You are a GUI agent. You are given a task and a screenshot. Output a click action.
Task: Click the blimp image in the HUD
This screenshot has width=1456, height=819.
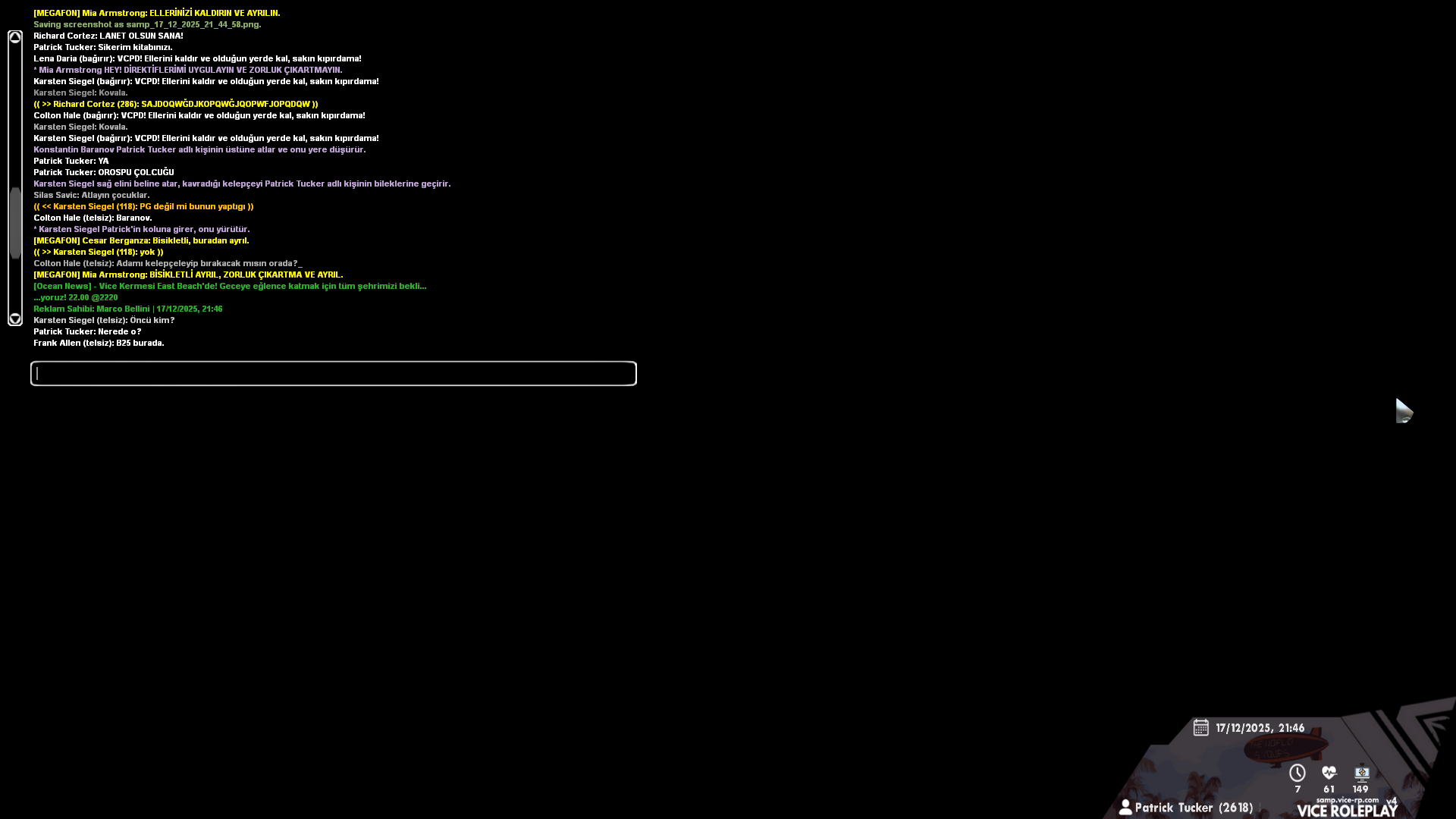(x=1285, y=748)
